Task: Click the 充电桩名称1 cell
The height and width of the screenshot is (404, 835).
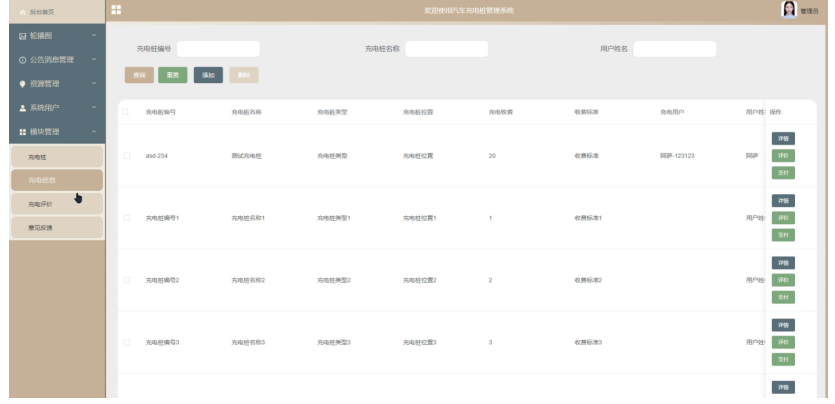Action: point(248,218)
